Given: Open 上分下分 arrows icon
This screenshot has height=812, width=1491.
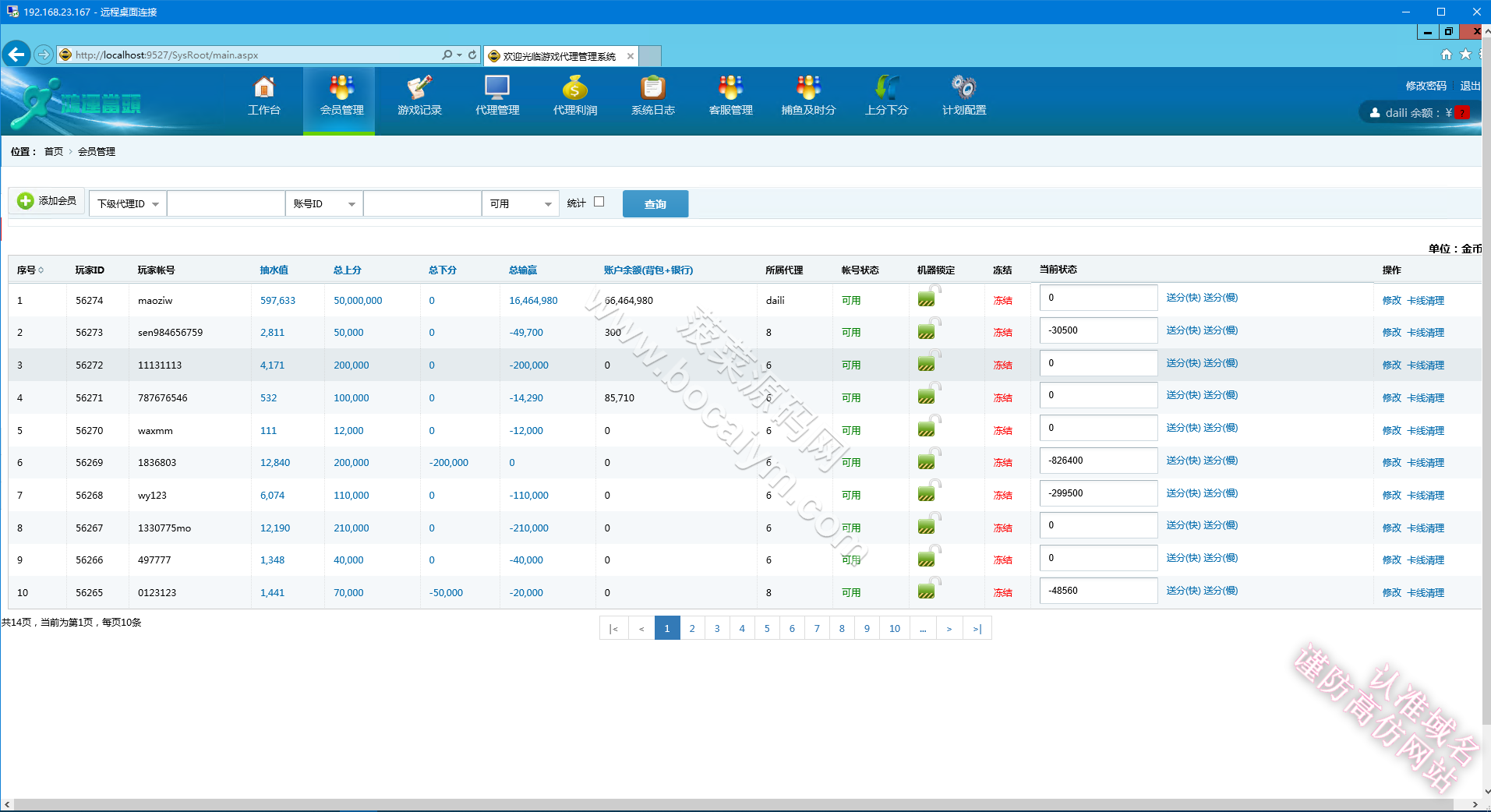Looking at the screenshot, I should [x=887, y=86].
